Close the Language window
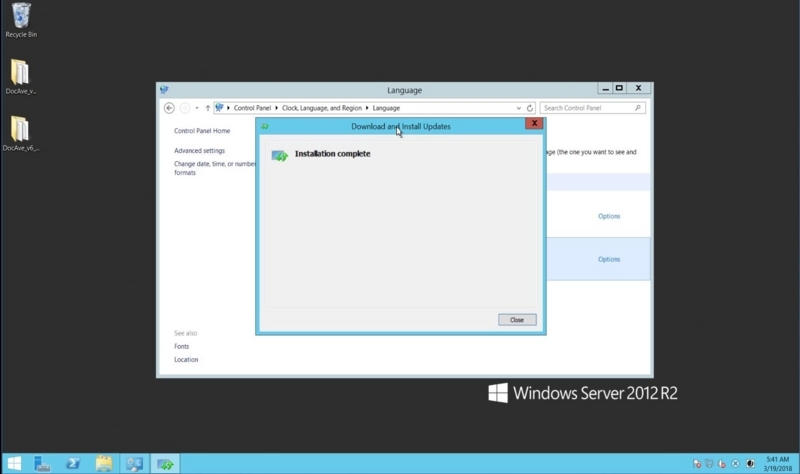Image resolution: width=800 pixels, height=474 pixels. click(x=638, y=88)
